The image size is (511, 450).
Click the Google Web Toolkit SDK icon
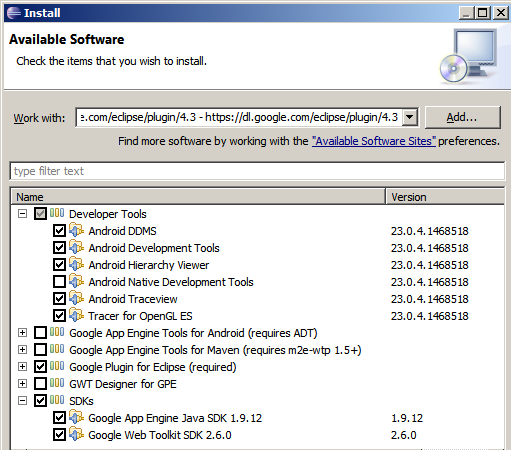pos(76,434)
